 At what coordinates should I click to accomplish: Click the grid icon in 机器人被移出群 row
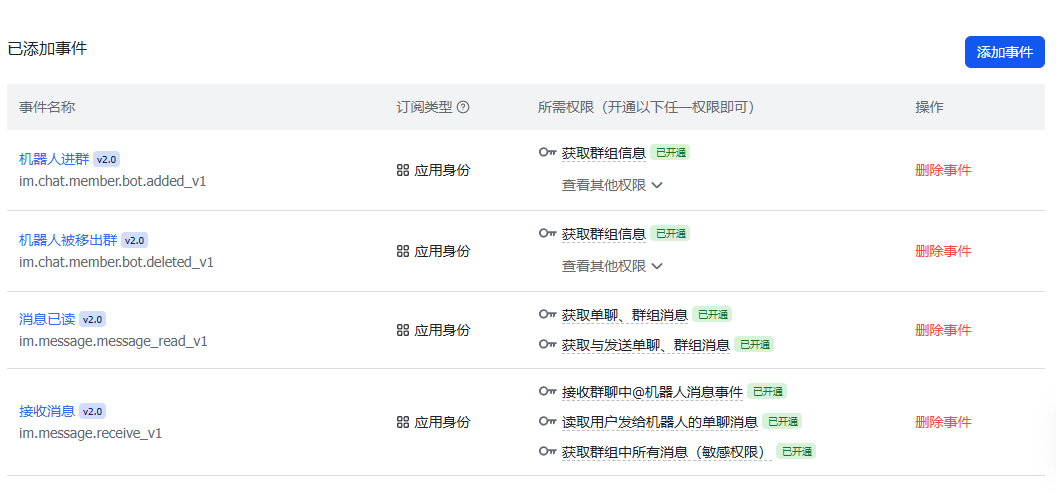pos(403,251)
